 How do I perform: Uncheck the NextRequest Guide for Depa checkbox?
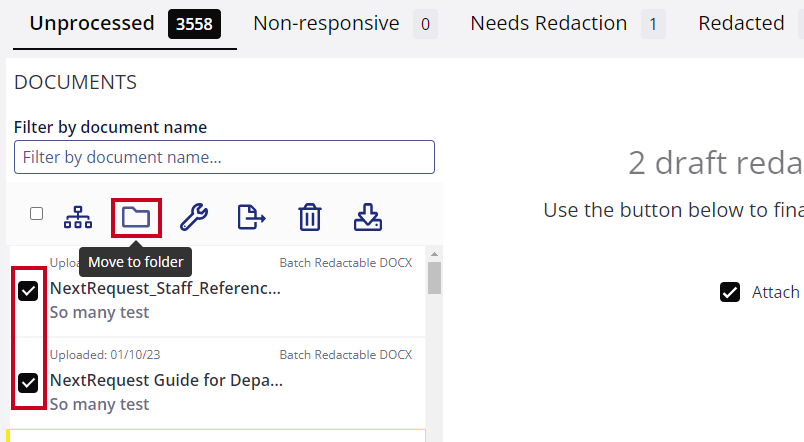28,383
